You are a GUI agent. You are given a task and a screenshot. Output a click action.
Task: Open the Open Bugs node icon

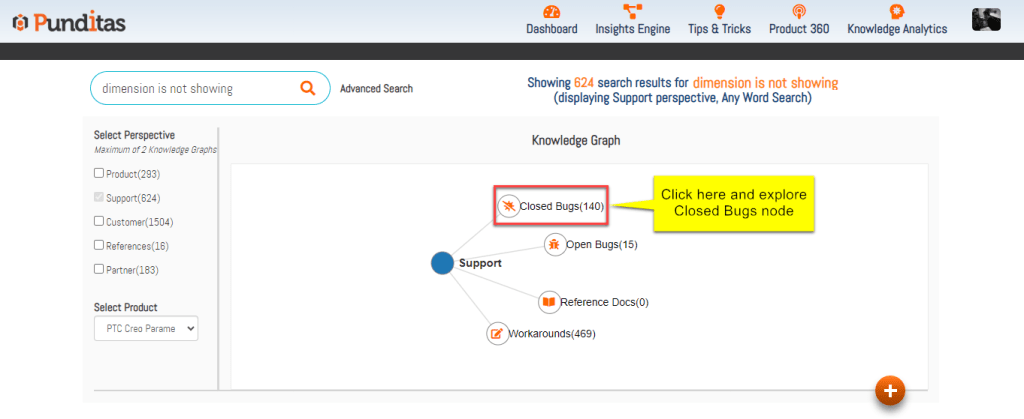click(555, 244)
